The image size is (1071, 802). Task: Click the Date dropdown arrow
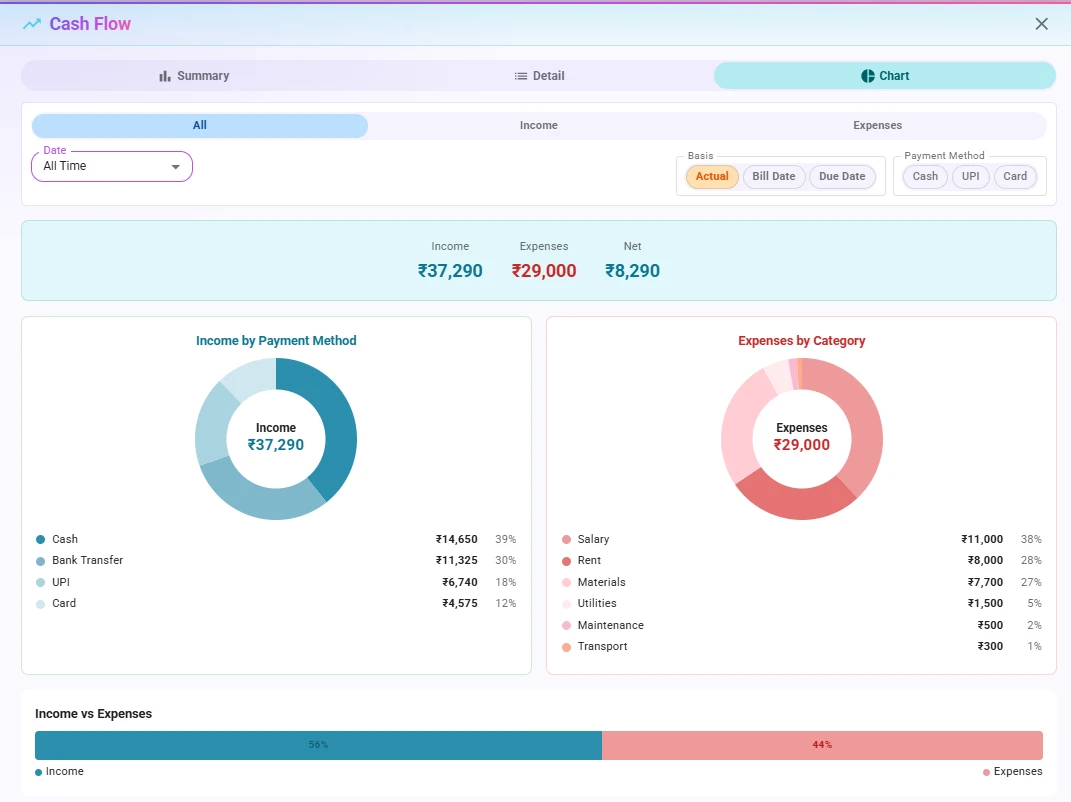(176, 167)
